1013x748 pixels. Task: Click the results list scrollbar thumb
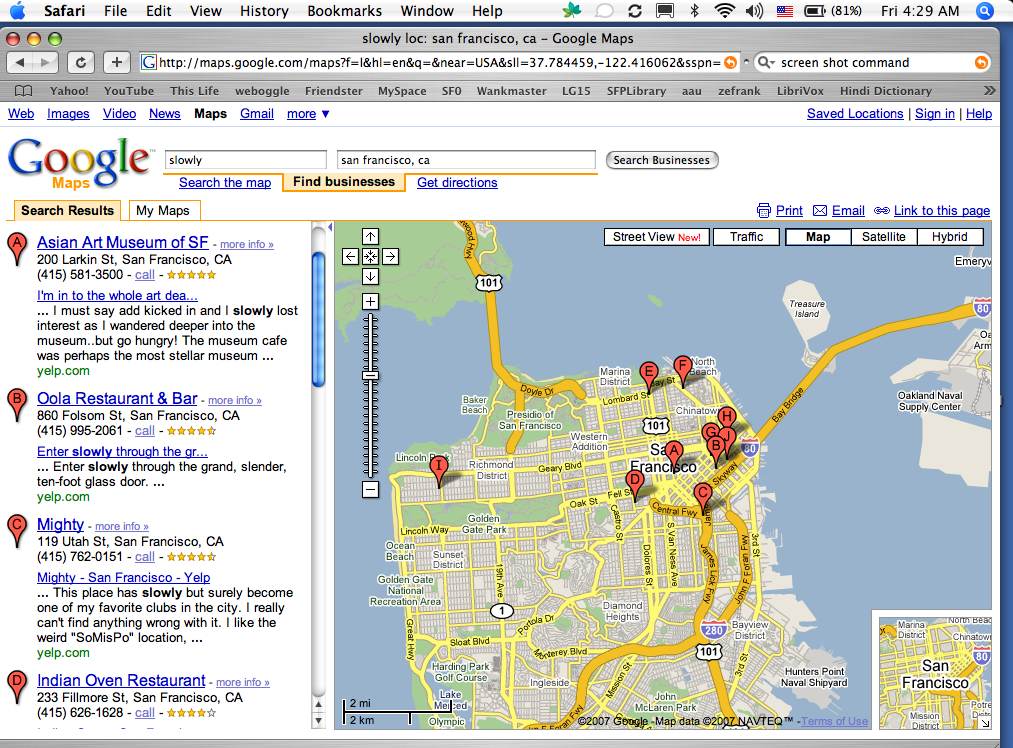tap(319, 319)
